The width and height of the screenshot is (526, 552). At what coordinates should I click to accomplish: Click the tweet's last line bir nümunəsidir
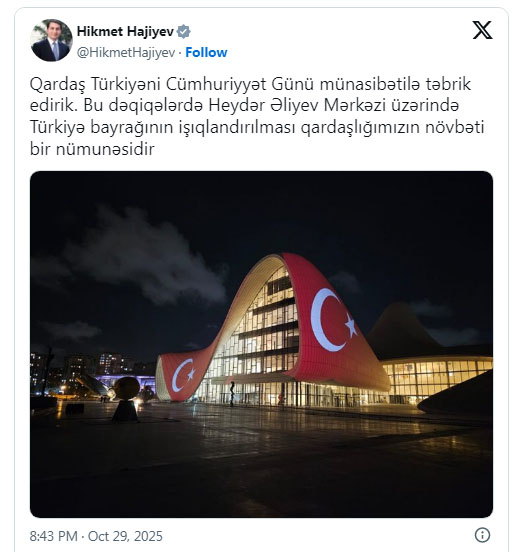tap(92, 149)
